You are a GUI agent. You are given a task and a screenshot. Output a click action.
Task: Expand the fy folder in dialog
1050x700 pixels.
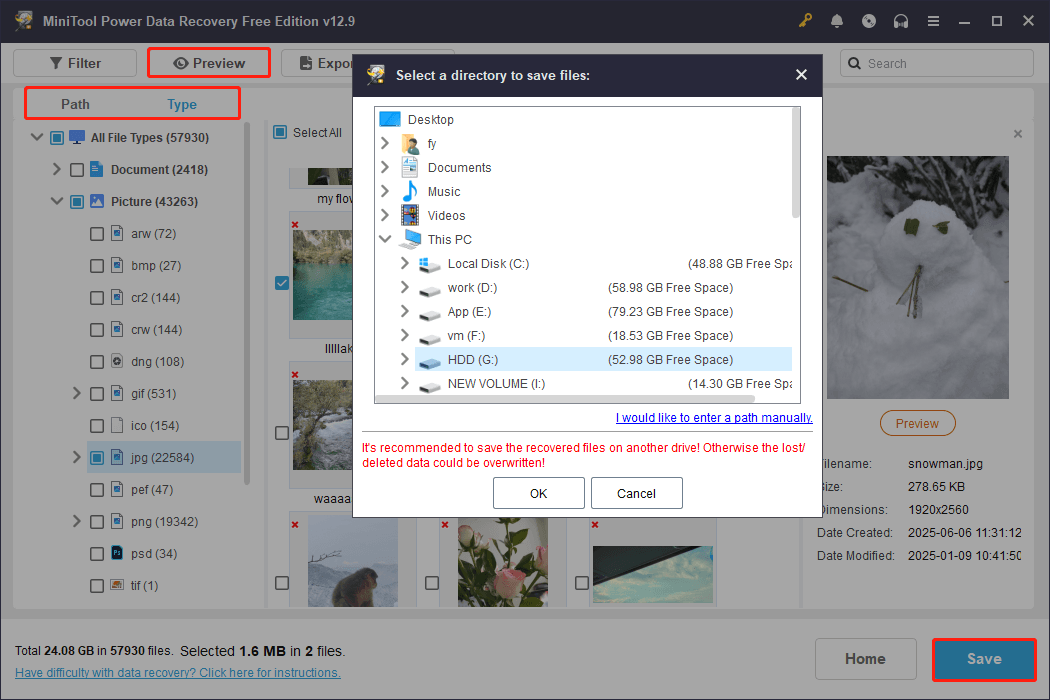(385, 143)
